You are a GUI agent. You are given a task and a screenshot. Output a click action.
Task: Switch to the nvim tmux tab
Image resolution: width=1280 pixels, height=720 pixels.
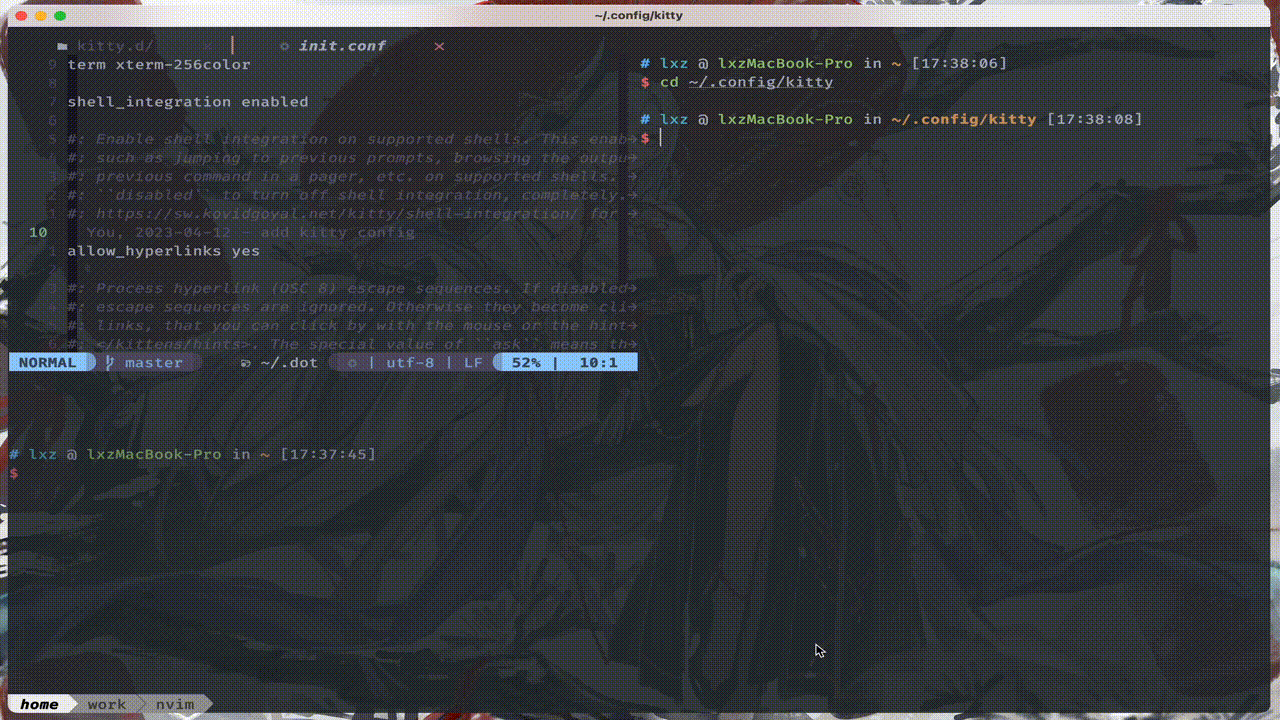[x=175, y=704]
